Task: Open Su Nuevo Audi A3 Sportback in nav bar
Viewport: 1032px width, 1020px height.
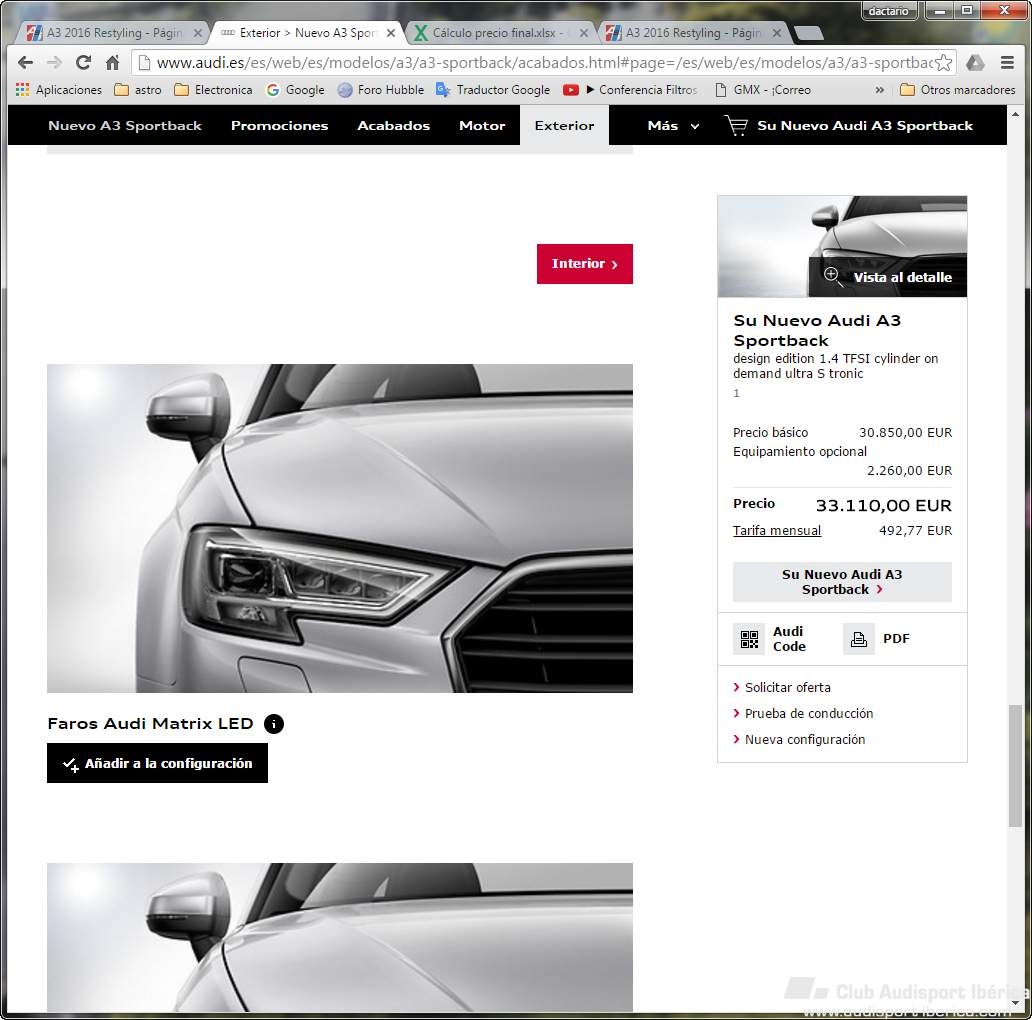Action: [x=865, y=126]
